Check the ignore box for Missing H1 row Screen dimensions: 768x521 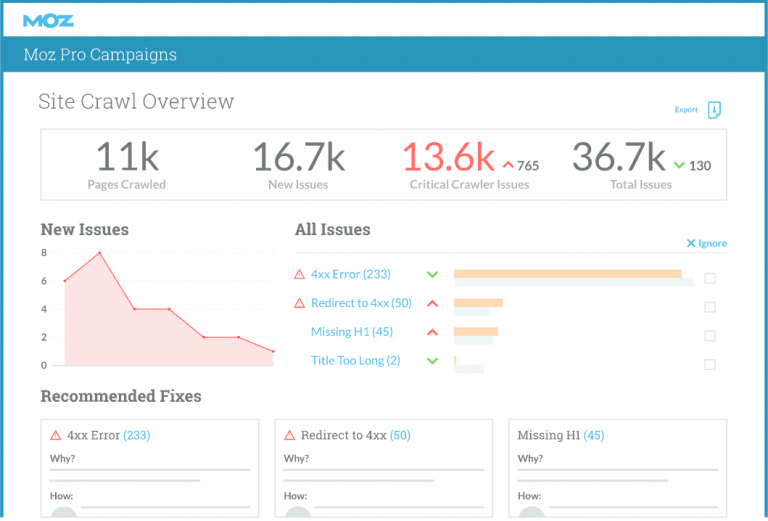point(710,336)
